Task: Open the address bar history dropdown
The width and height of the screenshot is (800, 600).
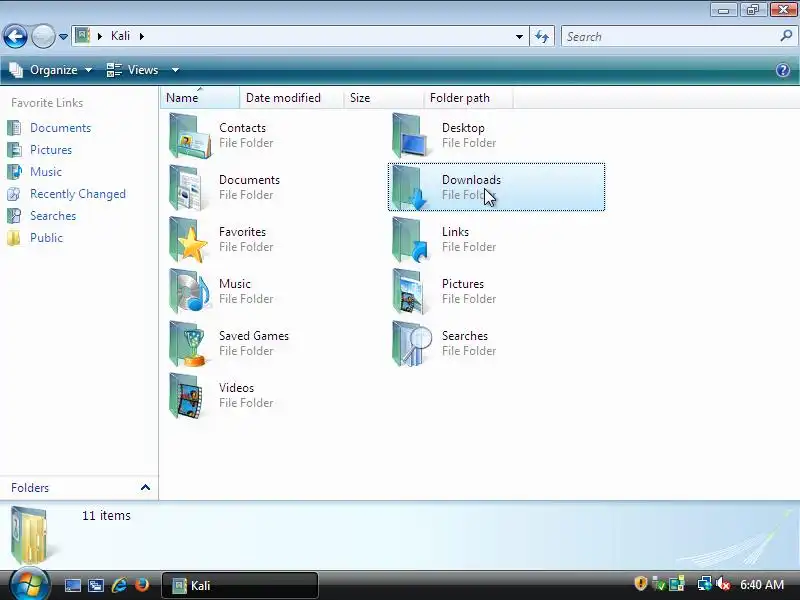Action: [519, 37]
